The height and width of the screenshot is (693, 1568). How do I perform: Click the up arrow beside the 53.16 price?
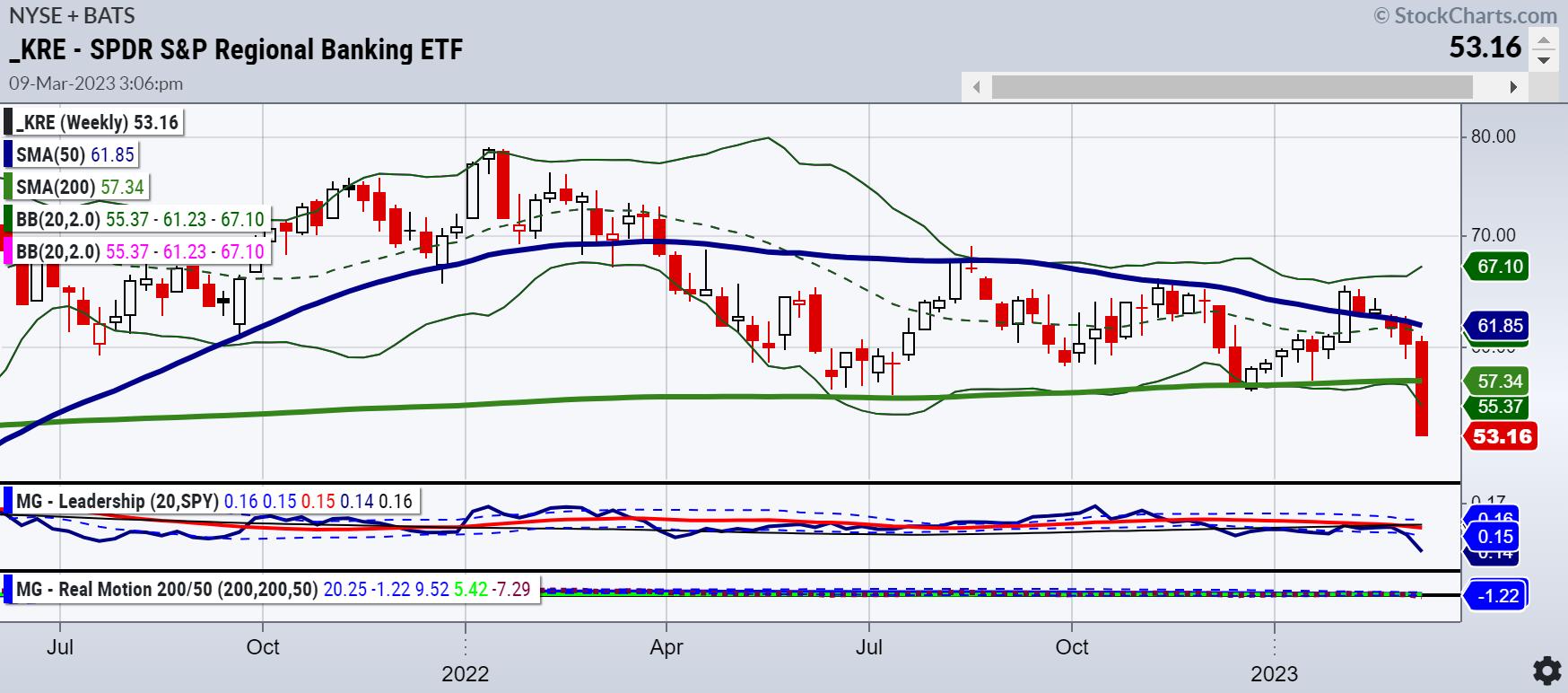click(1544, 39)
